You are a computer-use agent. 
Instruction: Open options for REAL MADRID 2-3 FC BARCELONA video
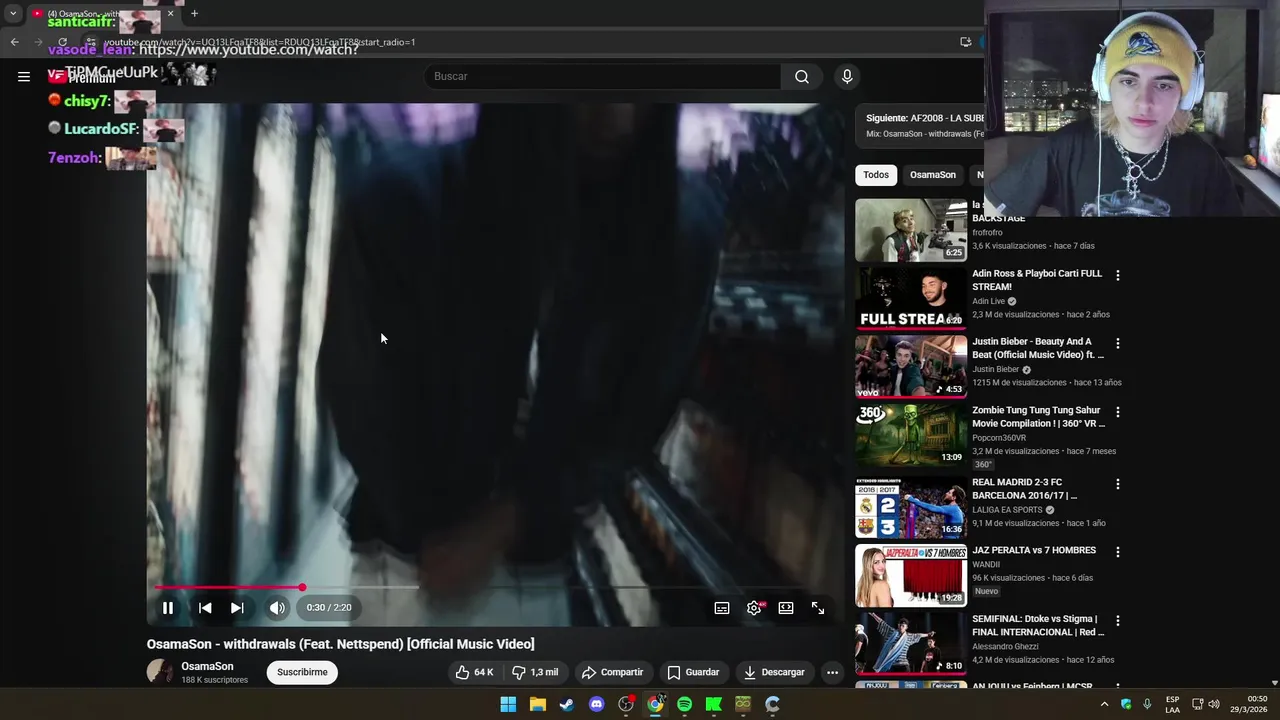[1118, 484]
